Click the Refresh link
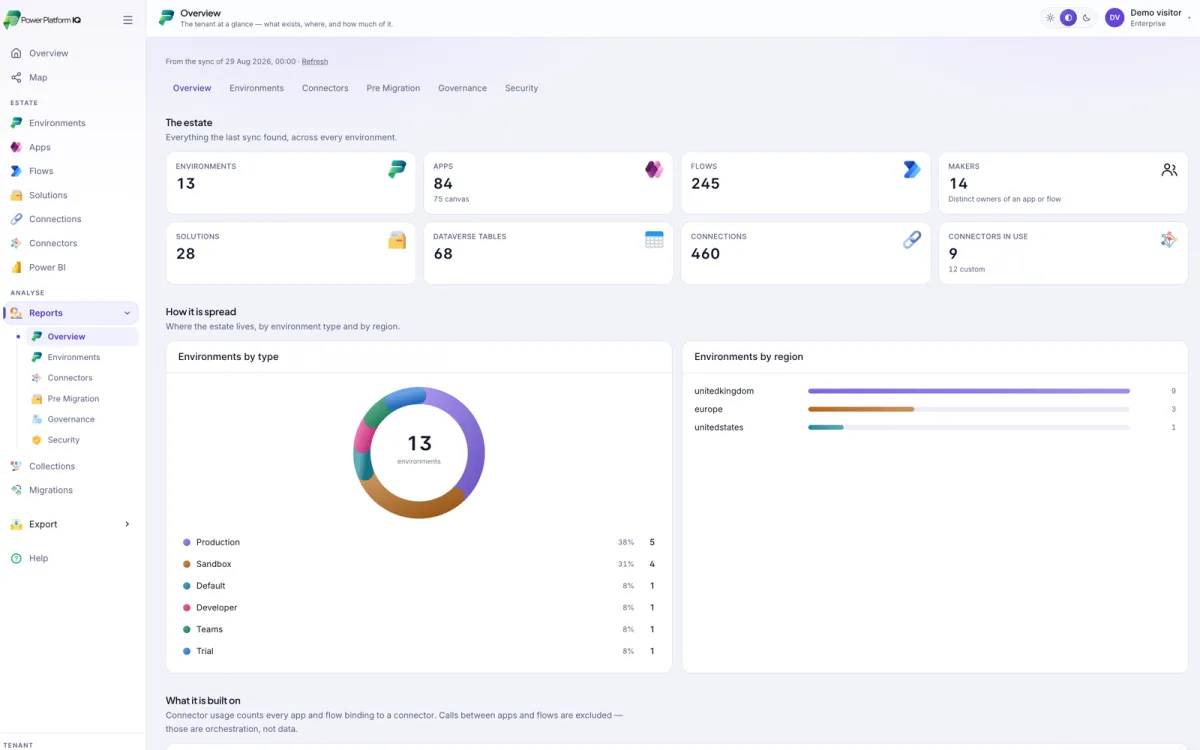Viewport: 1200px width, 750px height. pyautogui.click(x=314, y=61)
